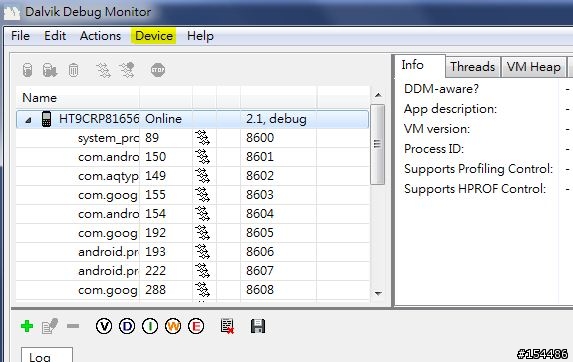The height and width of the screenshot is (362, 573).
Task: Click the 'DDM-aware?' info label
Action: [x=441, y=89]
